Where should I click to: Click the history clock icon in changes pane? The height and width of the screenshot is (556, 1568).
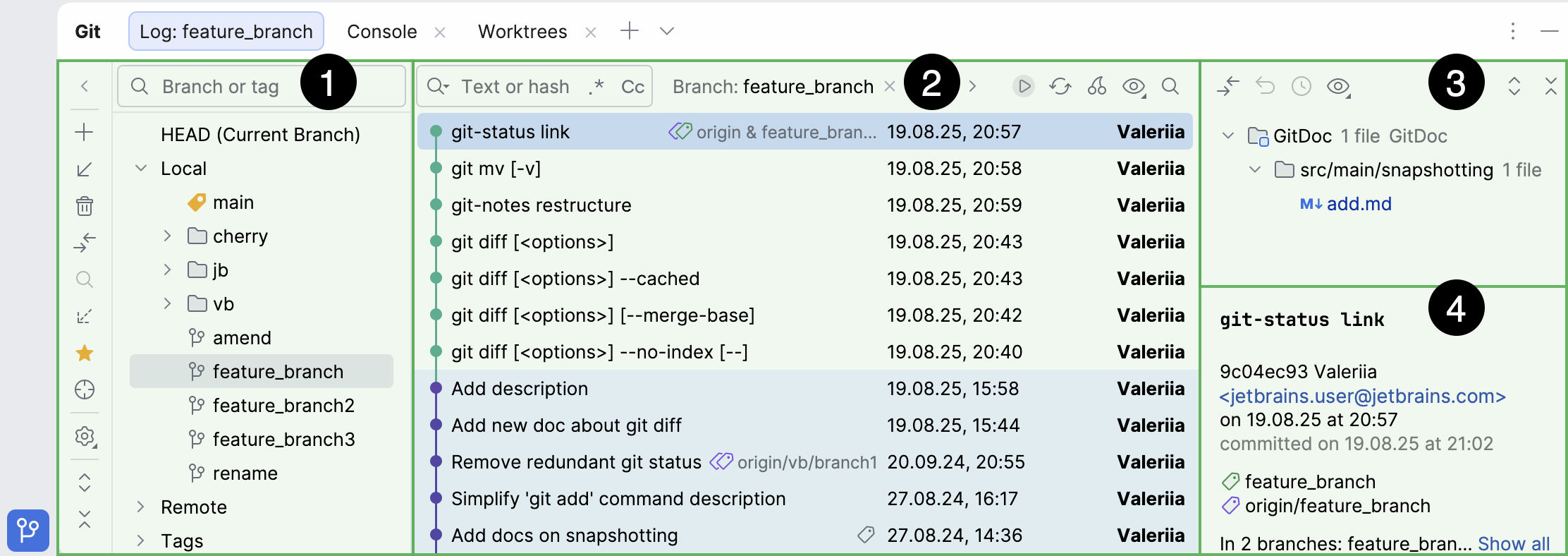(x=1301, y=86)
